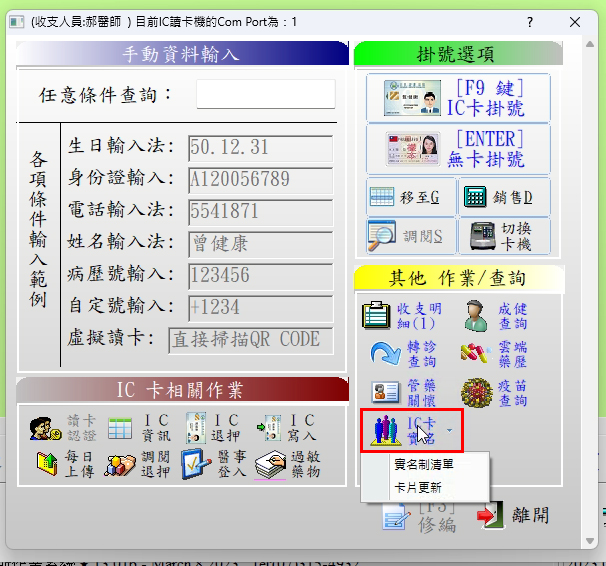The width and height of the screenshot is (606, 566).
Task: Click the 無卡掛號 ENTER registration button
Action: (x=458, y=149)
